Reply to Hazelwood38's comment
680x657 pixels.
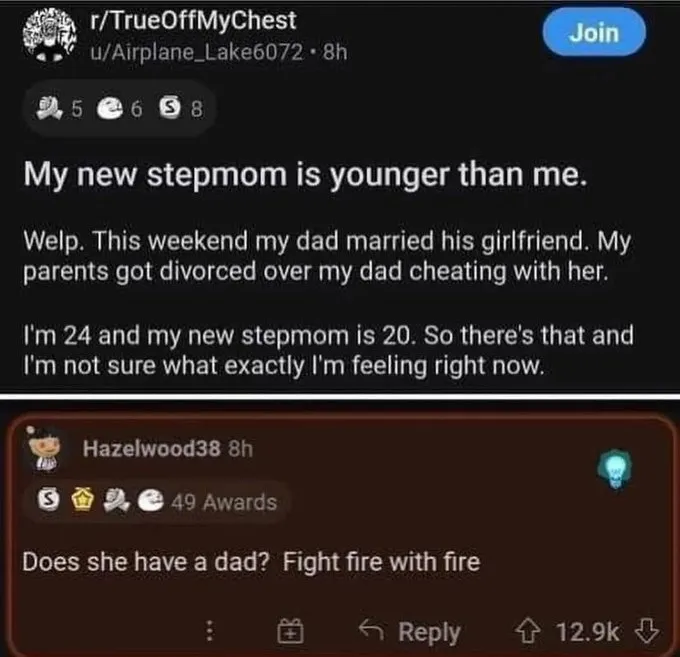pyautogui.click(x=410, y=631)
